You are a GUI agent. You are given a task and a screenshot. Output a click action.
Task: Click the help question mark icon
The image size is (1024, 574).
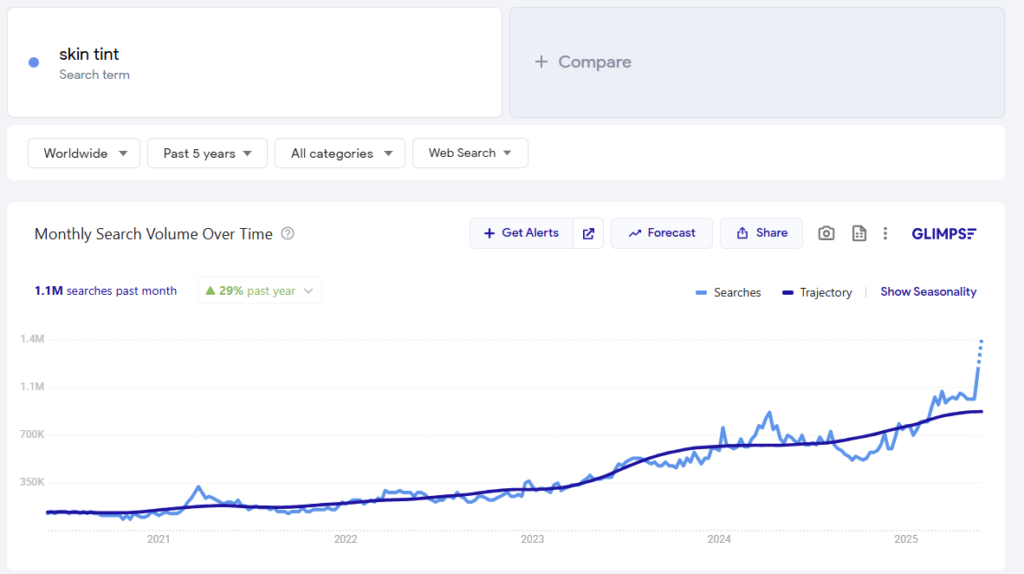287,234
